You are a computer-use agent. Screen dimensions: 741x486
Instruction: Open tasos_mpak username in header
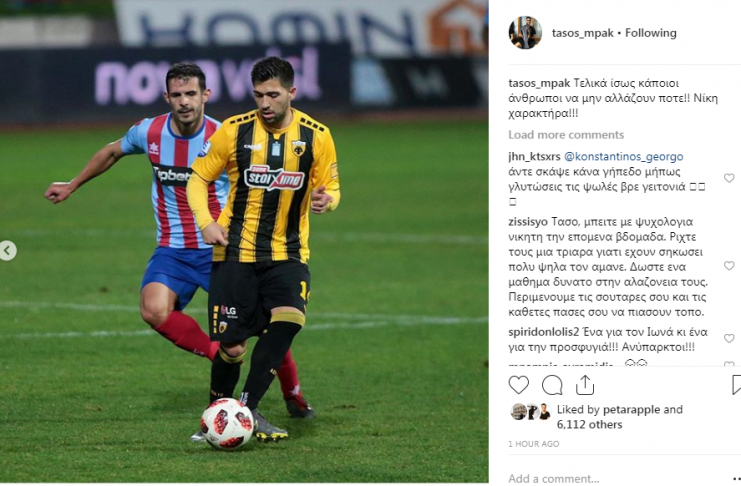583,33
